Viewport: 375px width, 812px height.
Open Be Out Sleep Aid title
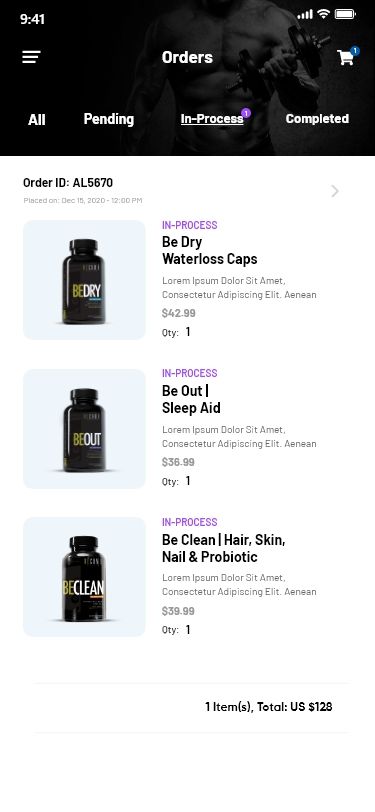pos(191,399)
